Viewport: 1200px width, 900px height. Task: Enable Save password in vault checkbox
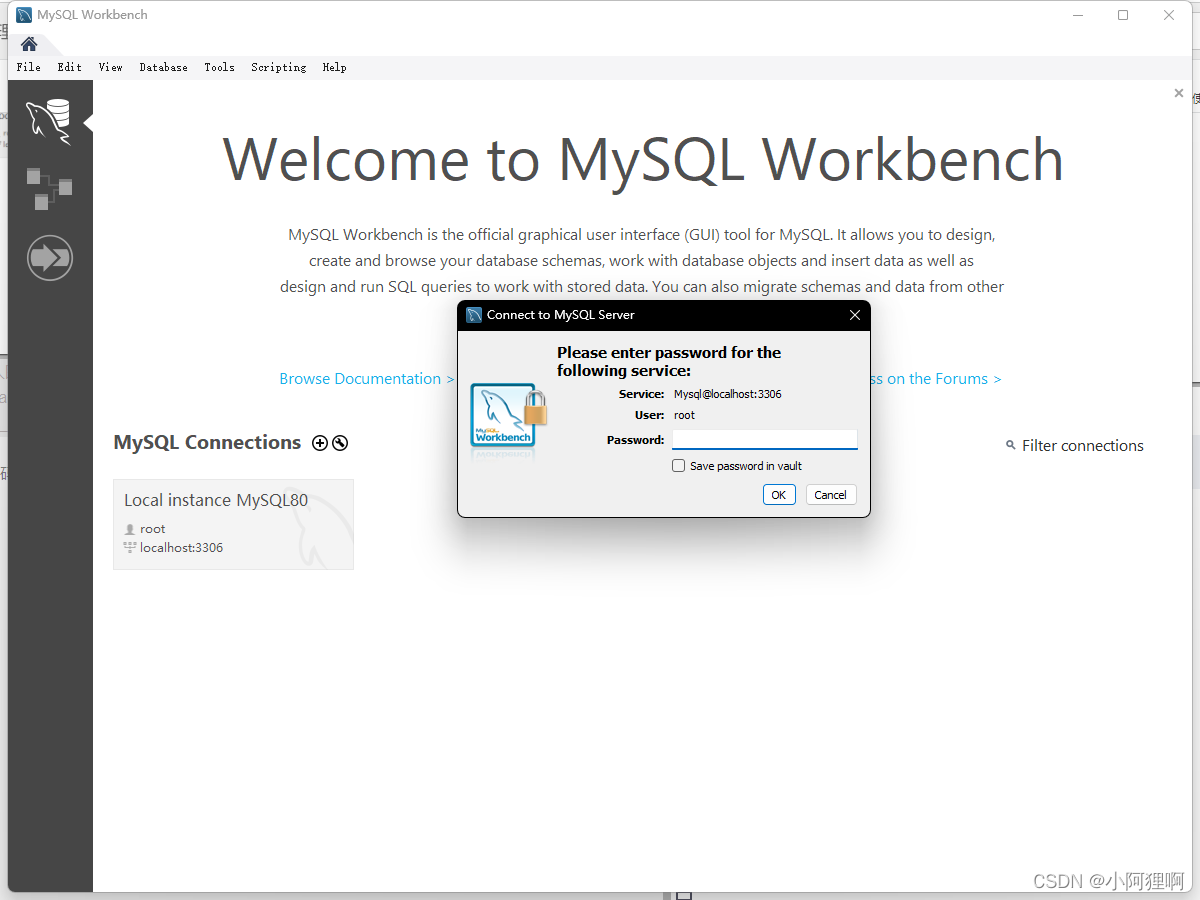(x=679, y=466)
